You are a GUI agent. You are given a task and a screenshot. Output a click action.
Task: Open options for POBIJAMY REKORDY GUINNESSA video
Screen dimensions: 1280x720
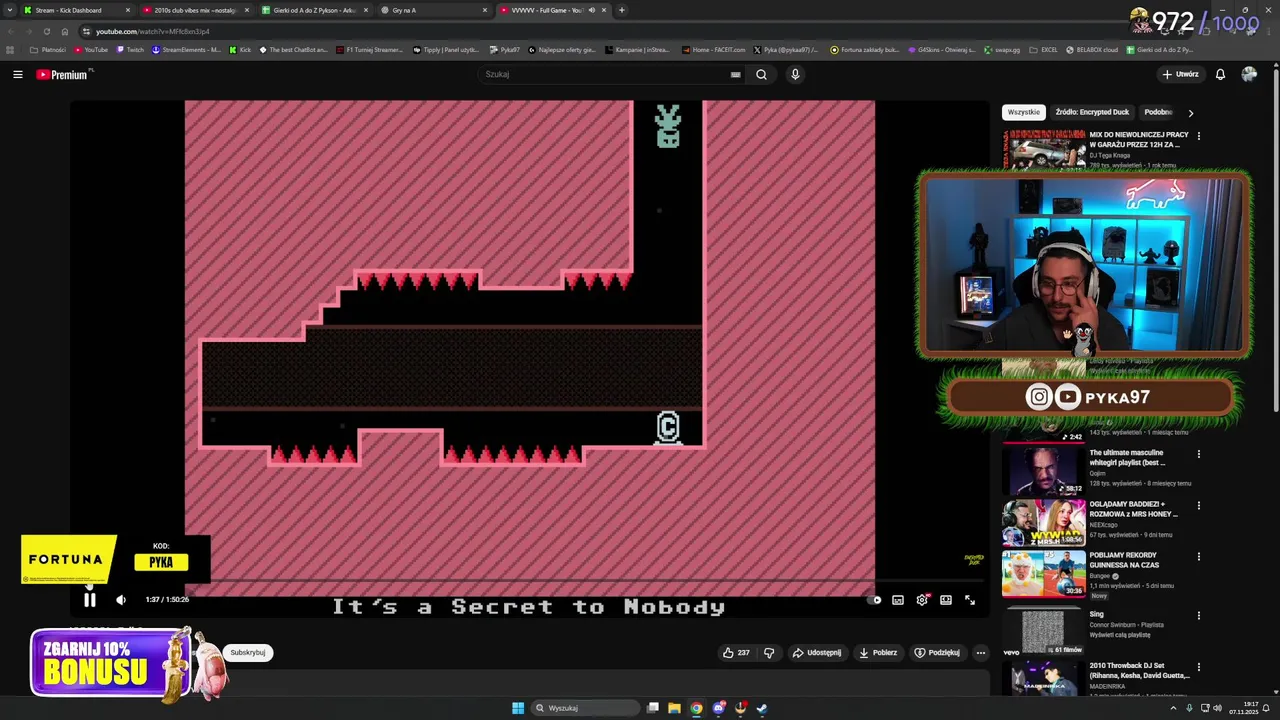pos(1199,556)
